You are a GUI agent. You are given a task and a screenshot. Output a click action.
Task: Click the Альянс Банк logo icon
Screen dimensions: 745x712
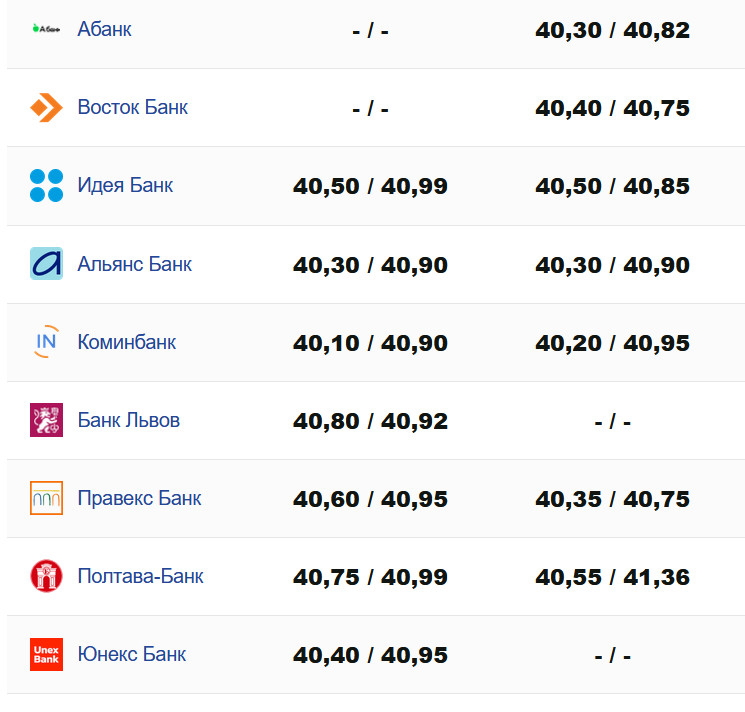click(x=46, y=264)
